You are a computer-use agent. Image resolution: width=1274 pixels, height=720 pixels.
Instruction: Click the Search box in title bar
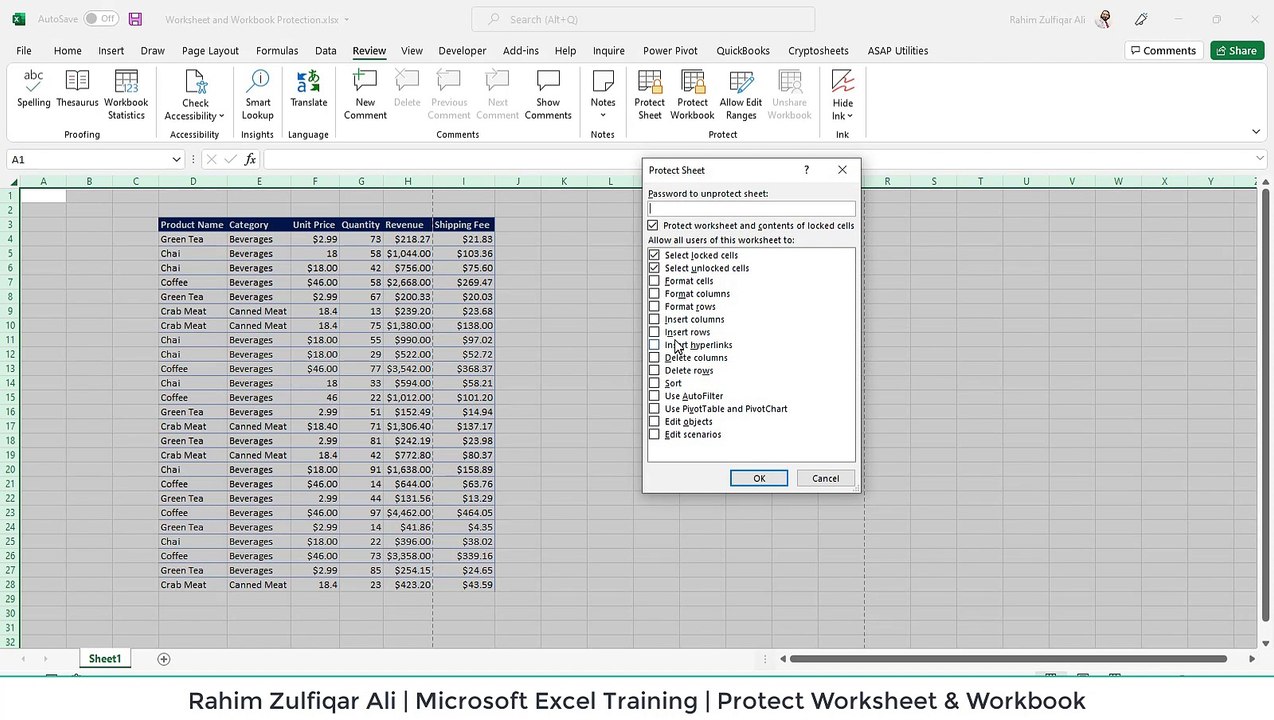[643, 19]
